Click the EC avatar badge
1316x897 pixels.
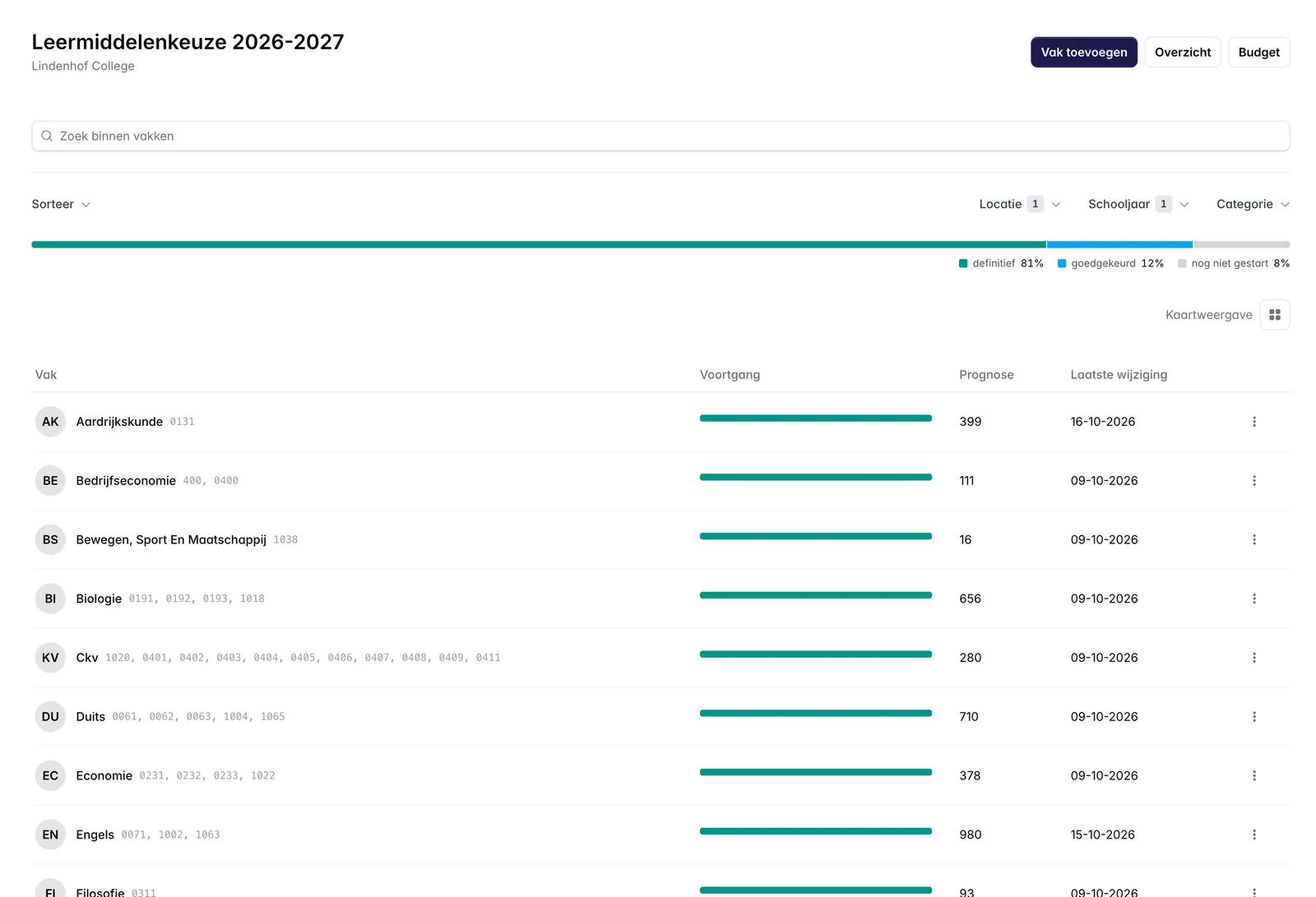[50, 776]
